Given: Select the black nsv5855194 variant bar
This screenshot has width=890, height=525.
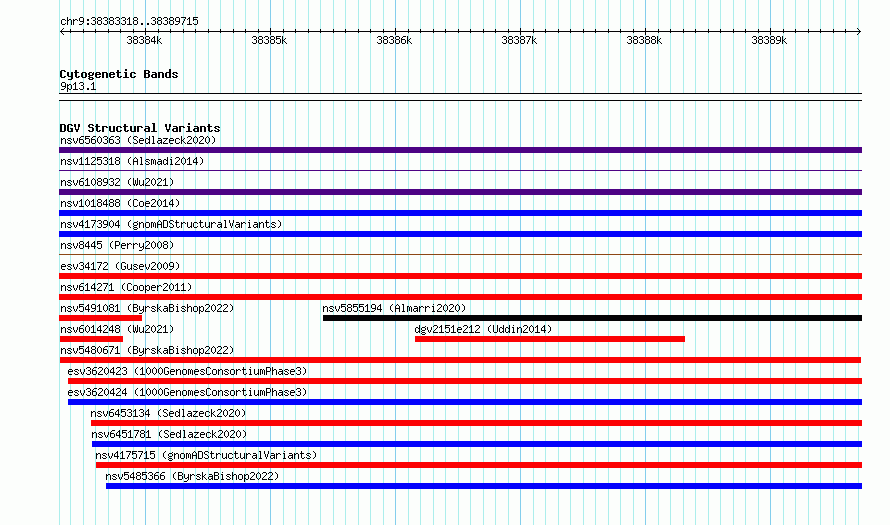Looking at the screenshot, I should pos(593,318).
